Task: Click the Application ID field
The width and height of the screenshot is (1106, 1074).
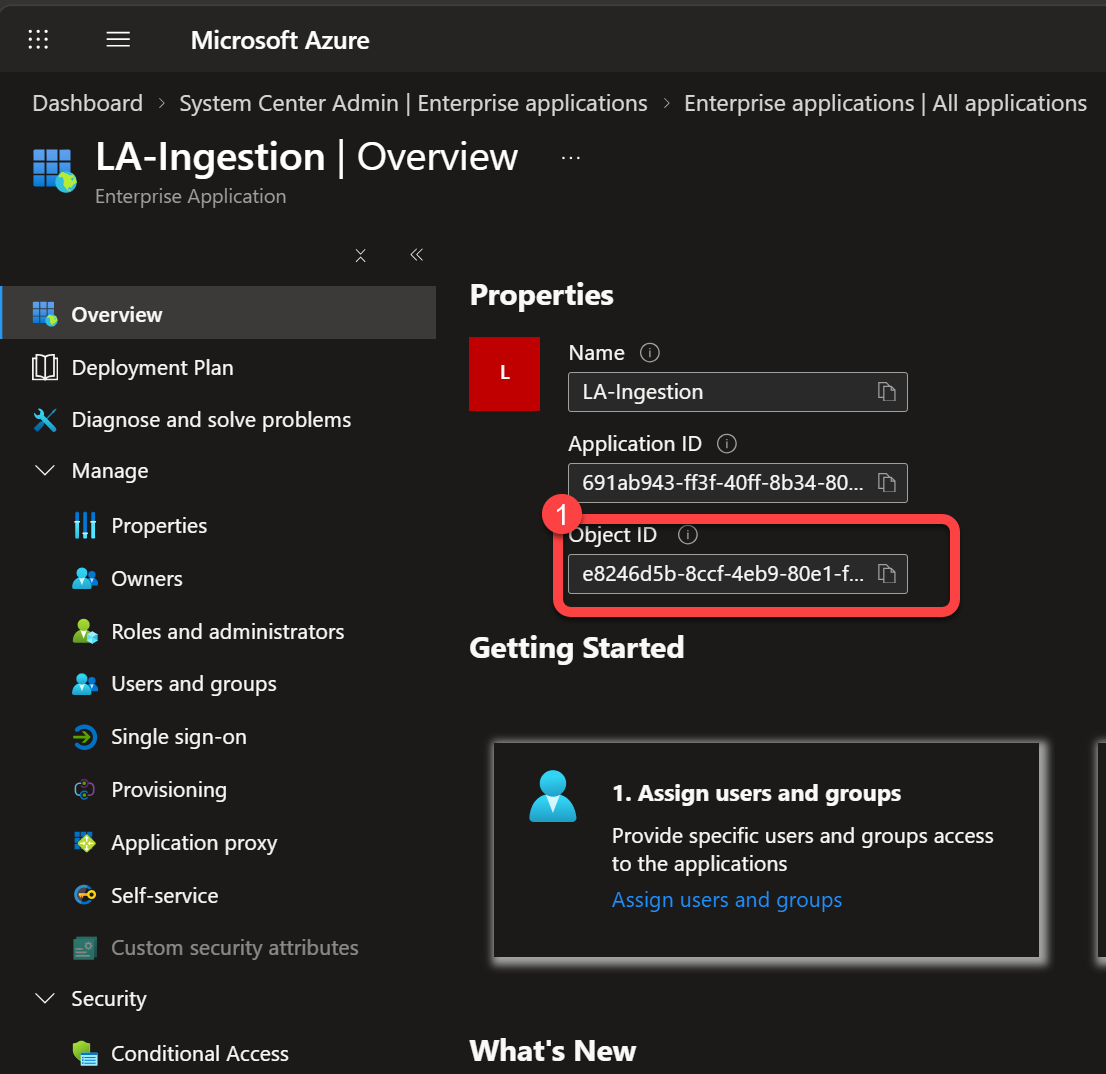Action: pos(738,483)
